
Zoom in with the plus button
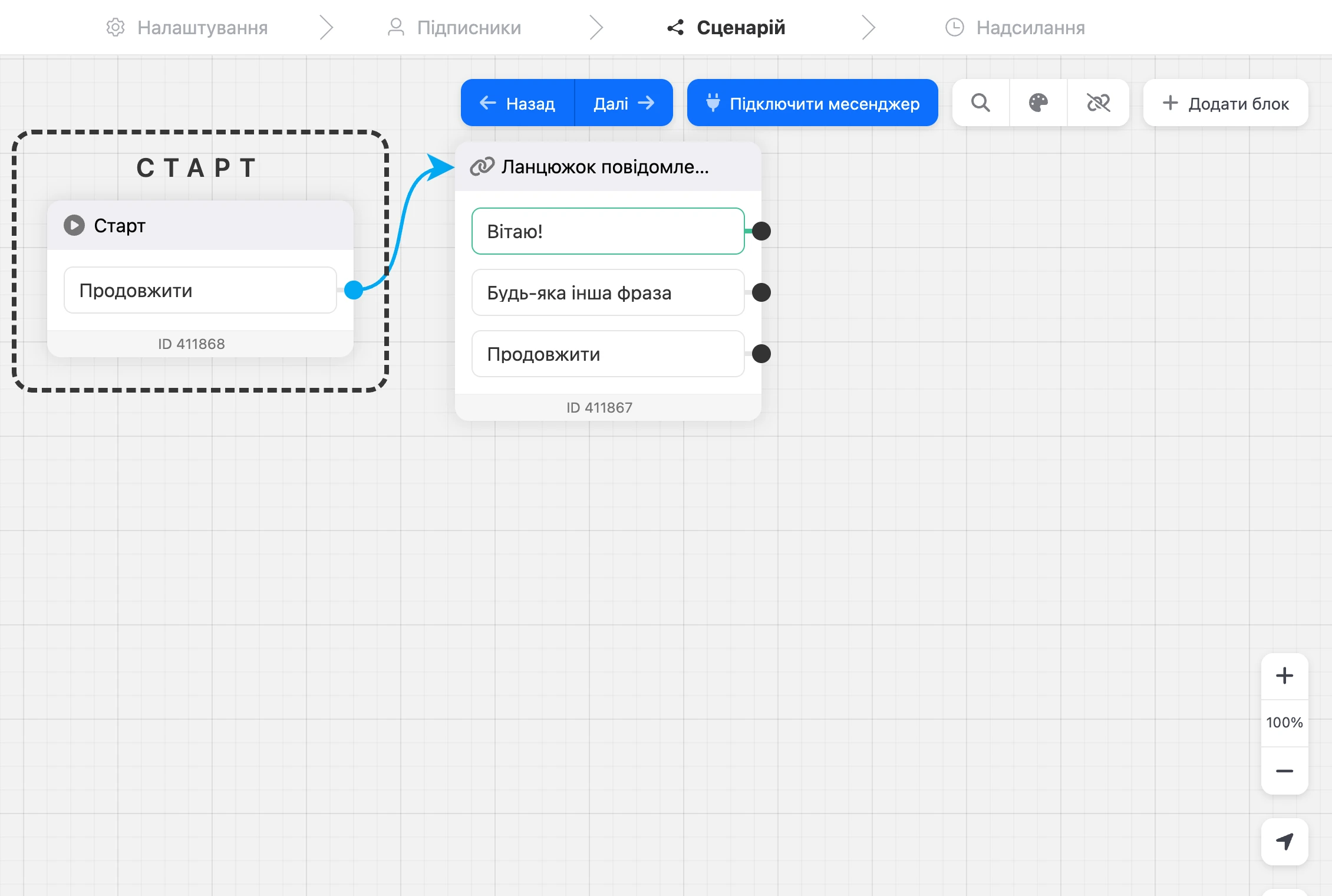(x=1284, y=676)
